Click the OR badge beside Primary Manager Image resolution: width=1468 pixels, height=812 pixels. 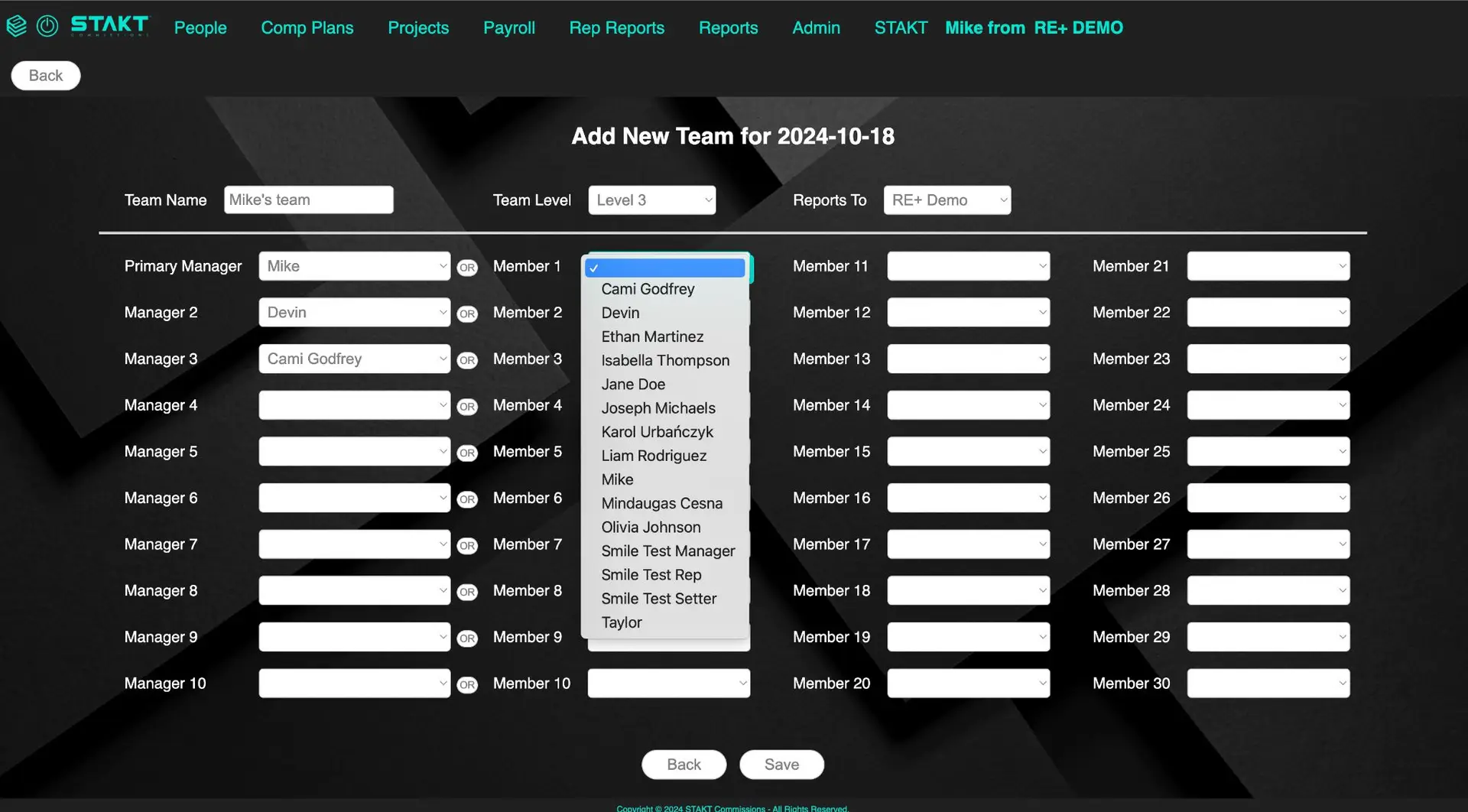point(467,268)
